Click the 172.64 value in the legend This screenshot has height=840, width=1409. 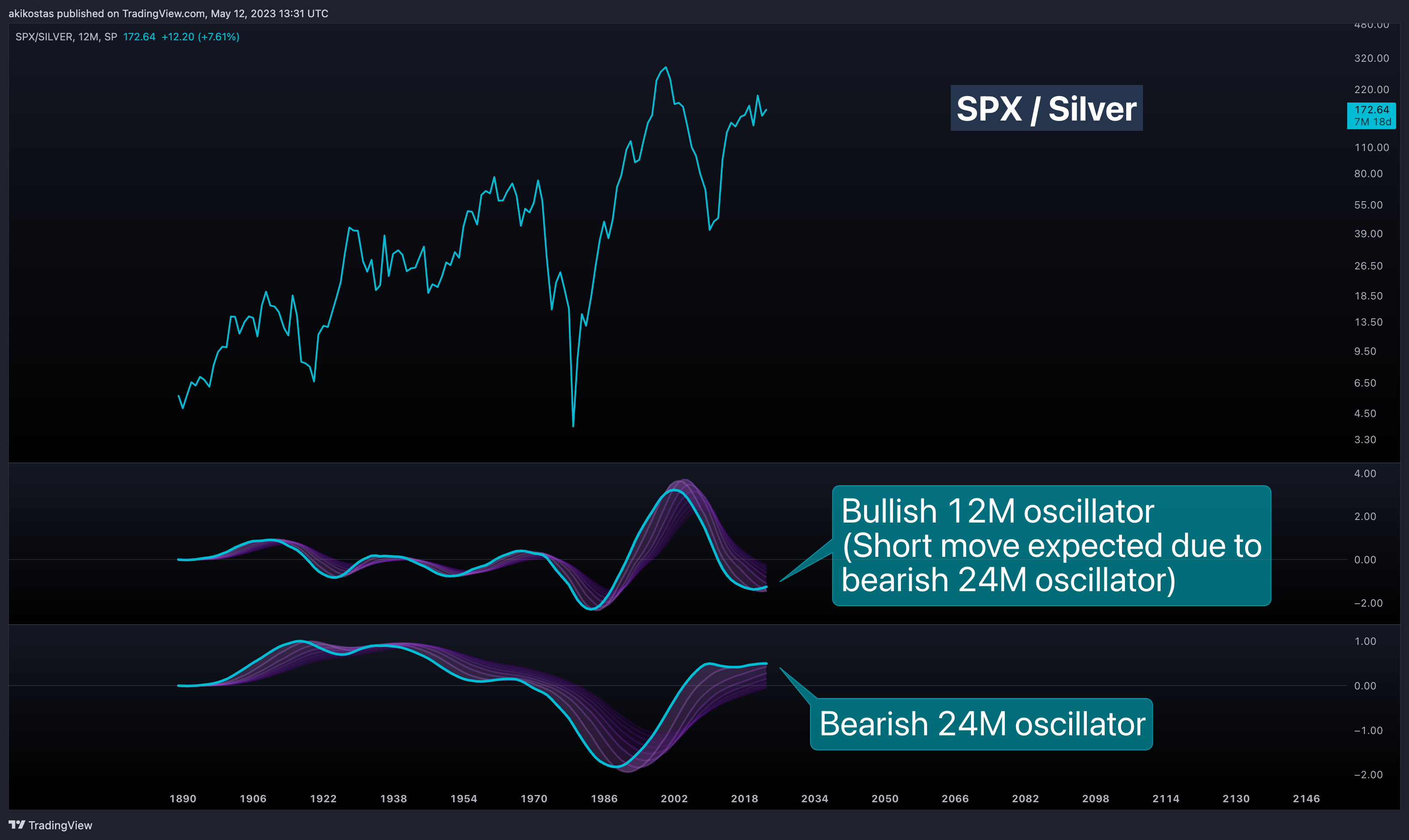139,37
